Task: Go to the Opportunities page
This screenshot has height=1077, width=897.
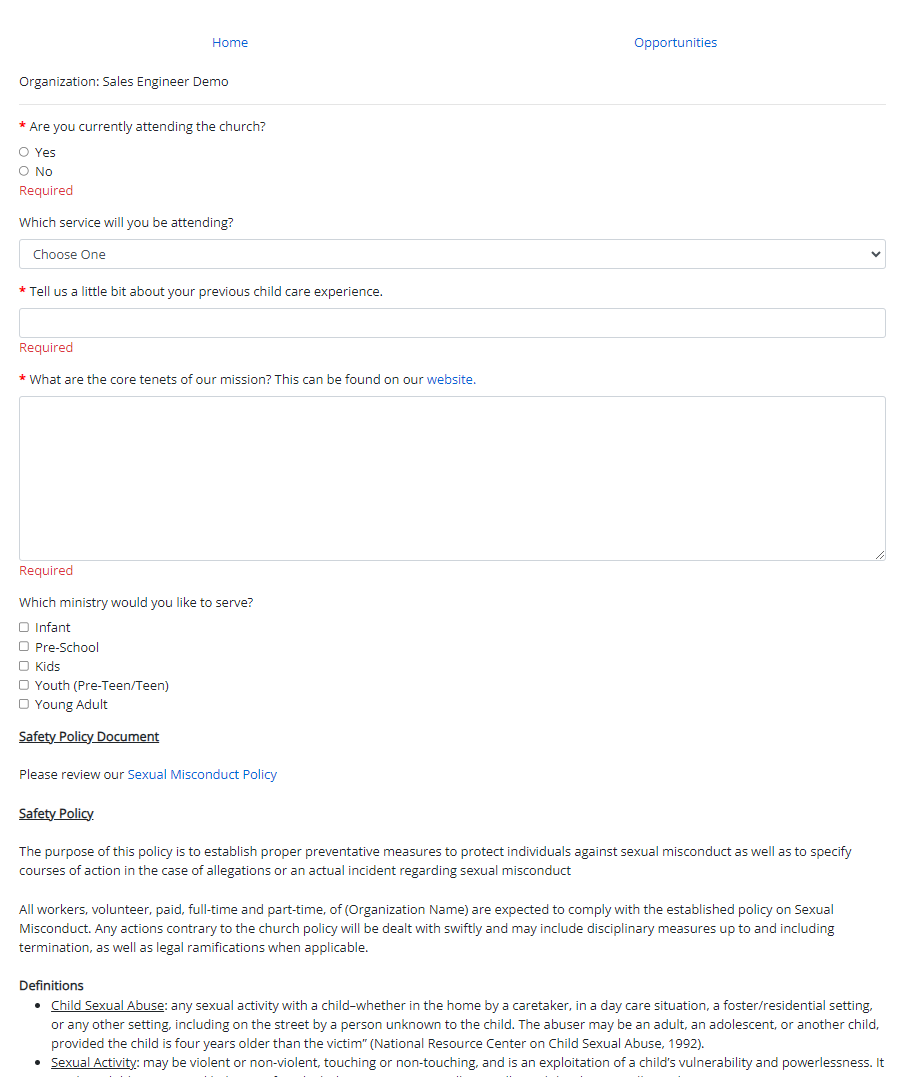Action: 675,43
